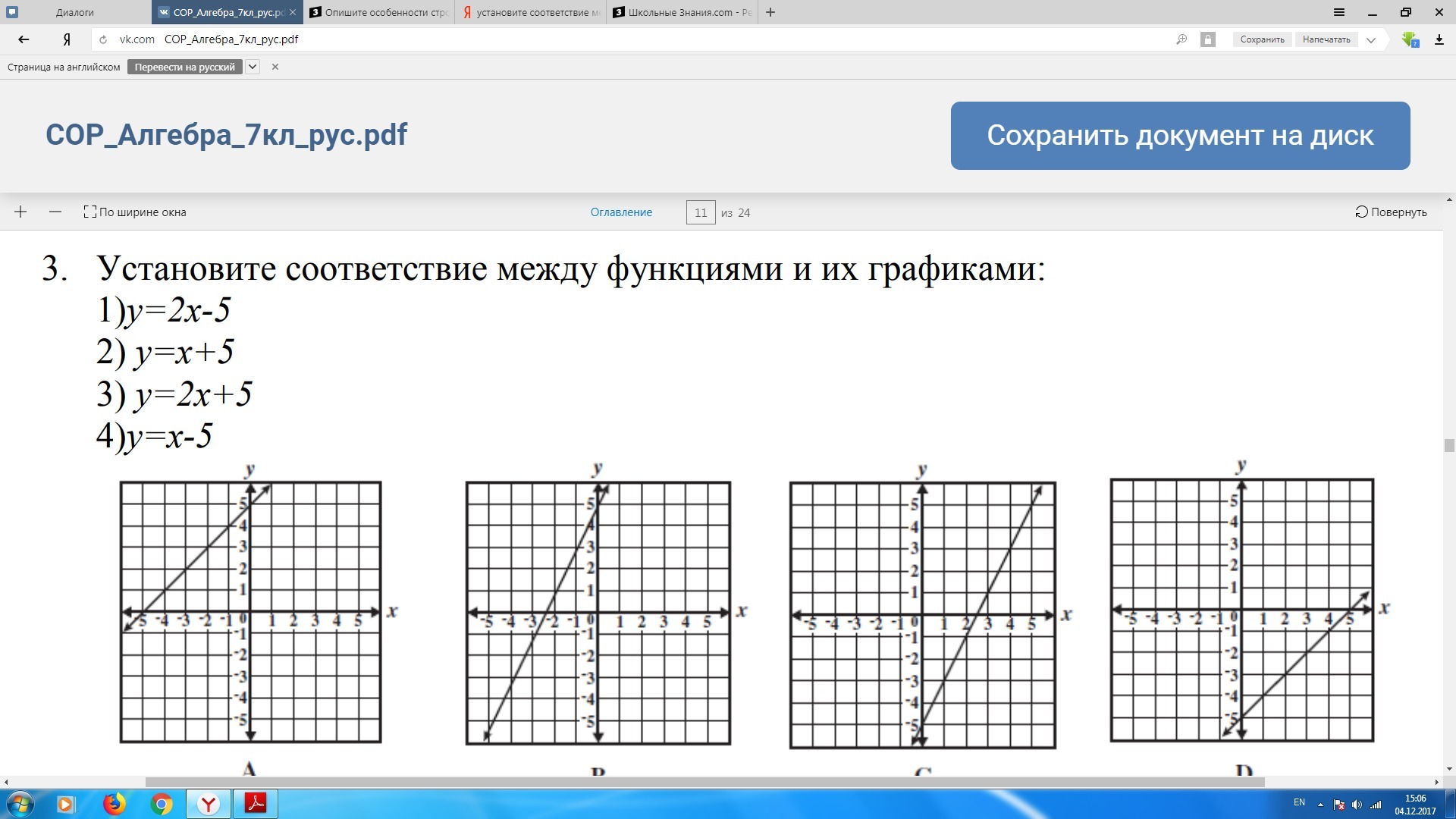This screenshot has height=819, width=1456.
Task: Launch Firefox from the taskbar
Action: [114, 804]
